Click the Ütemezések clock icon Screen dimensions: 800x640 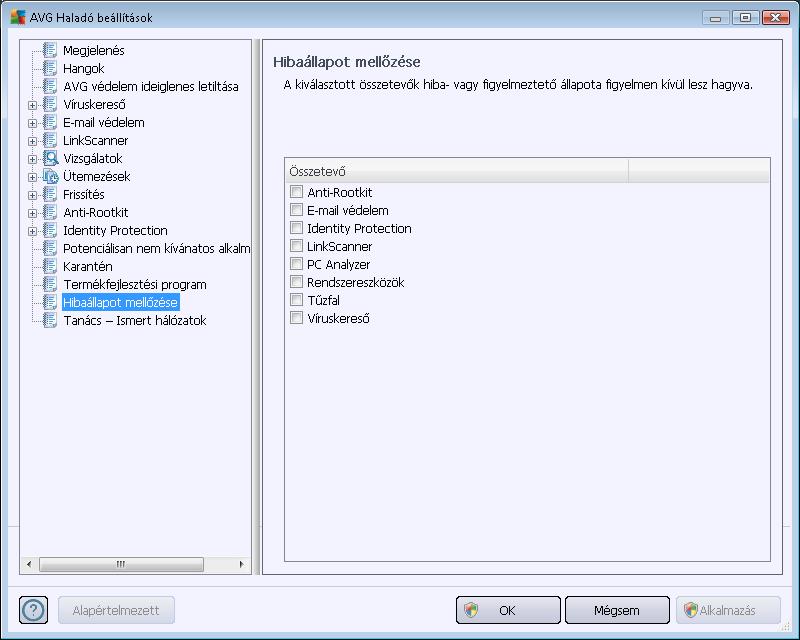[51, 176]
